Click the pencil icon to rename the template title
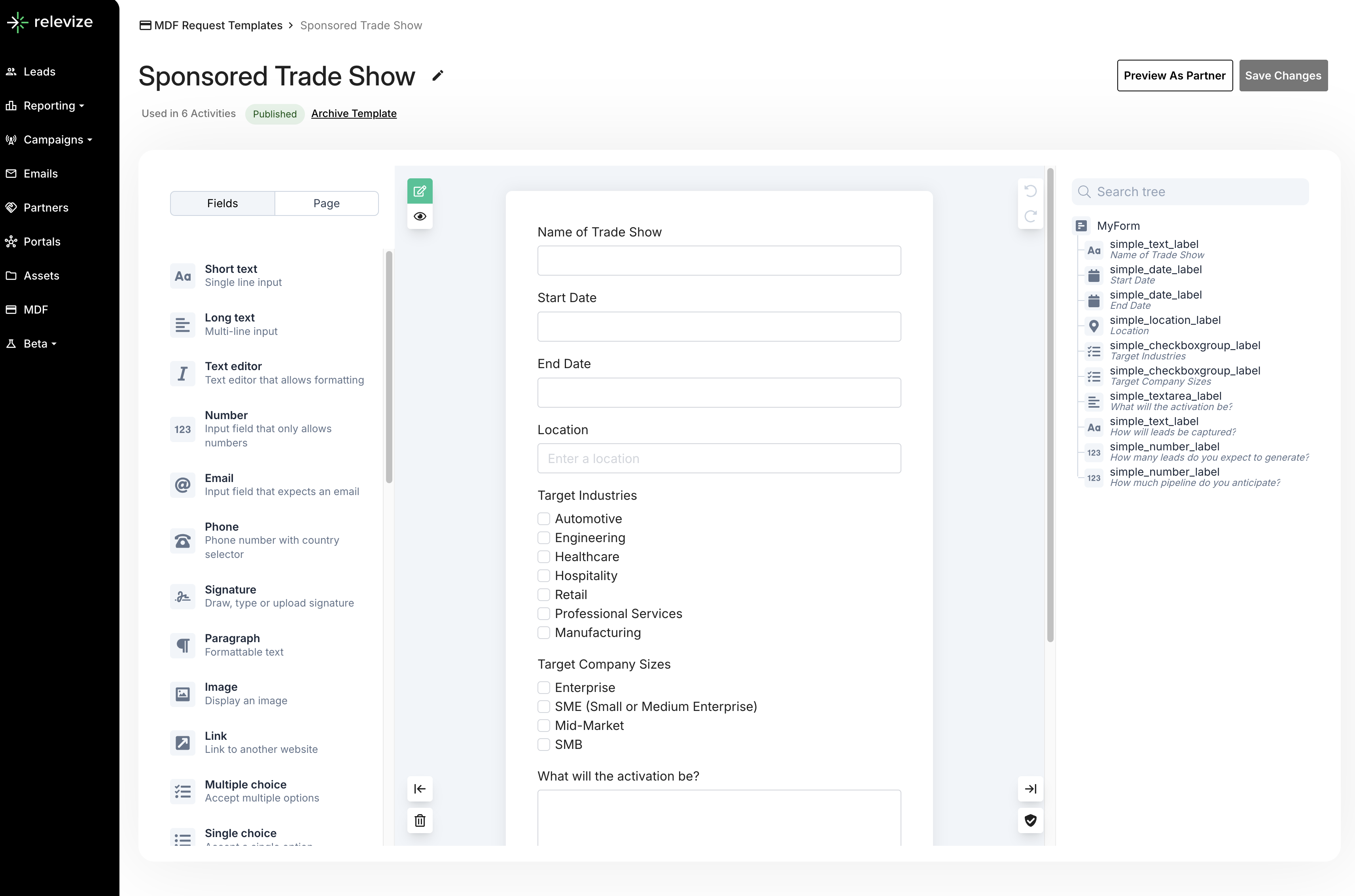Viewport: 1355px width, 896px height. point(437,76)
